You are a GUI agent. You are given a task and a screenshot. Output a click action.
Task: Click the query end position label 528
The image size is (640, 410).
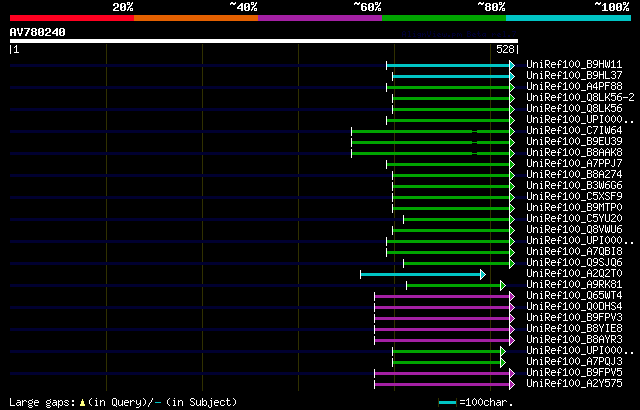(x=505, y=49)
